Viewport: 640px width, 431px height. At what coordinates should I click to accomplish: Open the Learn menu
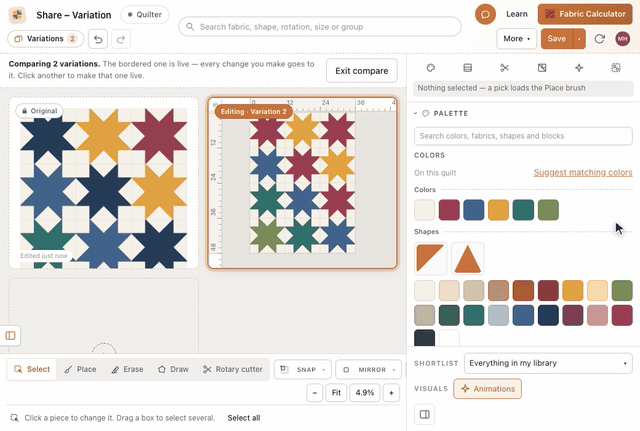click(517, 14)
